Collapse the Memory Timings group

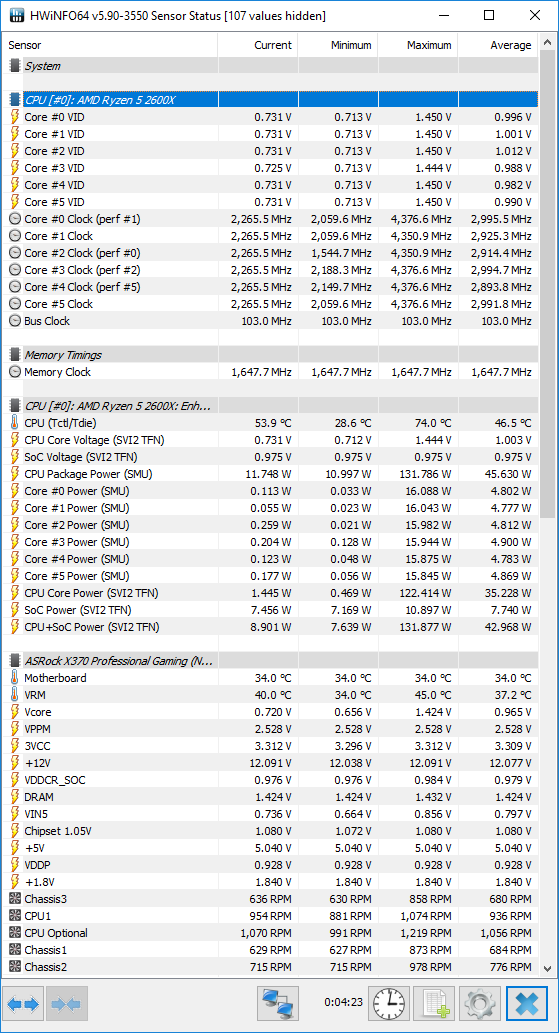click(x=14, y=355)
